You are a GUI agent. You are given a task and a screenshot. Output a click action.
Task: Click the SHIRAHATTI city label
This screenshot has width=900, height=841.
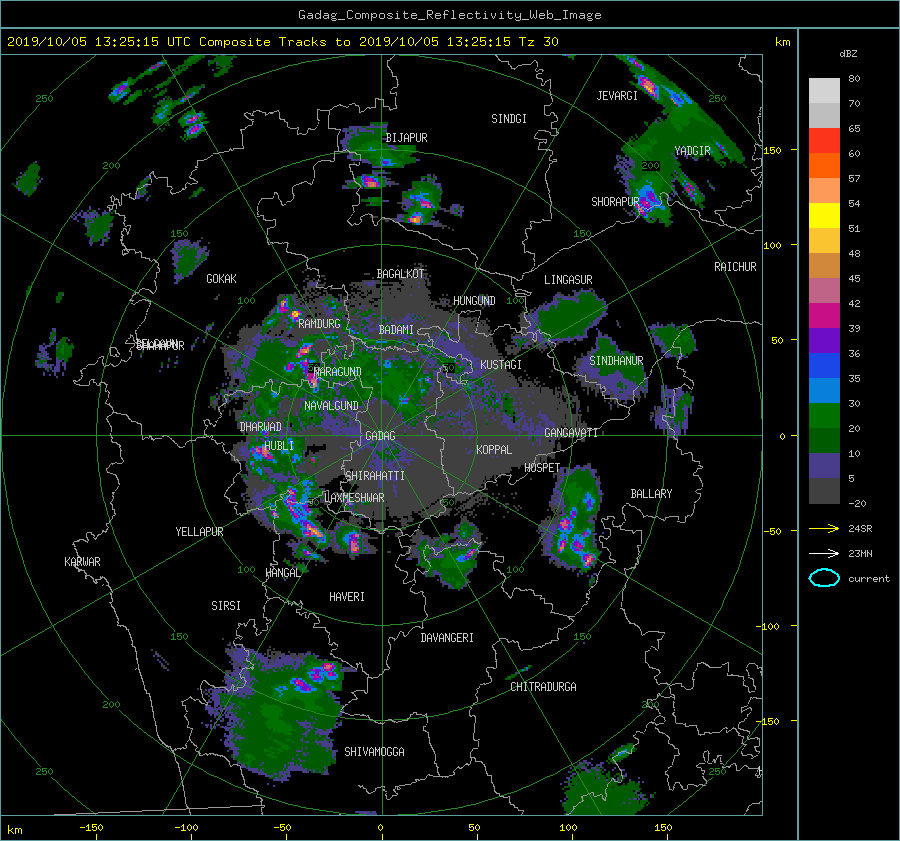pyautogui.click(x=374, y=476)
